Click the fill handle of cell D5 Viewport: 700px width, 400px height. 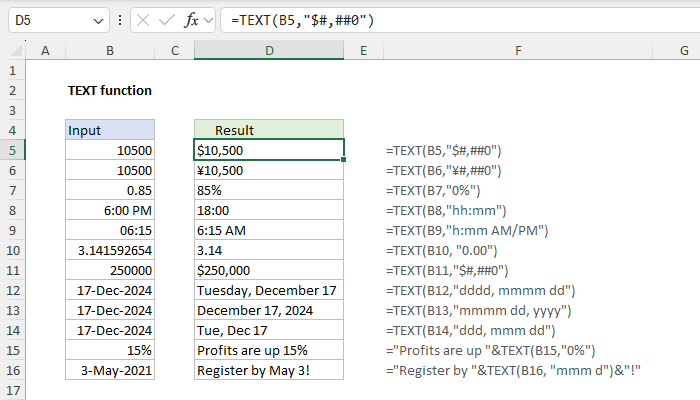[343, 159]
